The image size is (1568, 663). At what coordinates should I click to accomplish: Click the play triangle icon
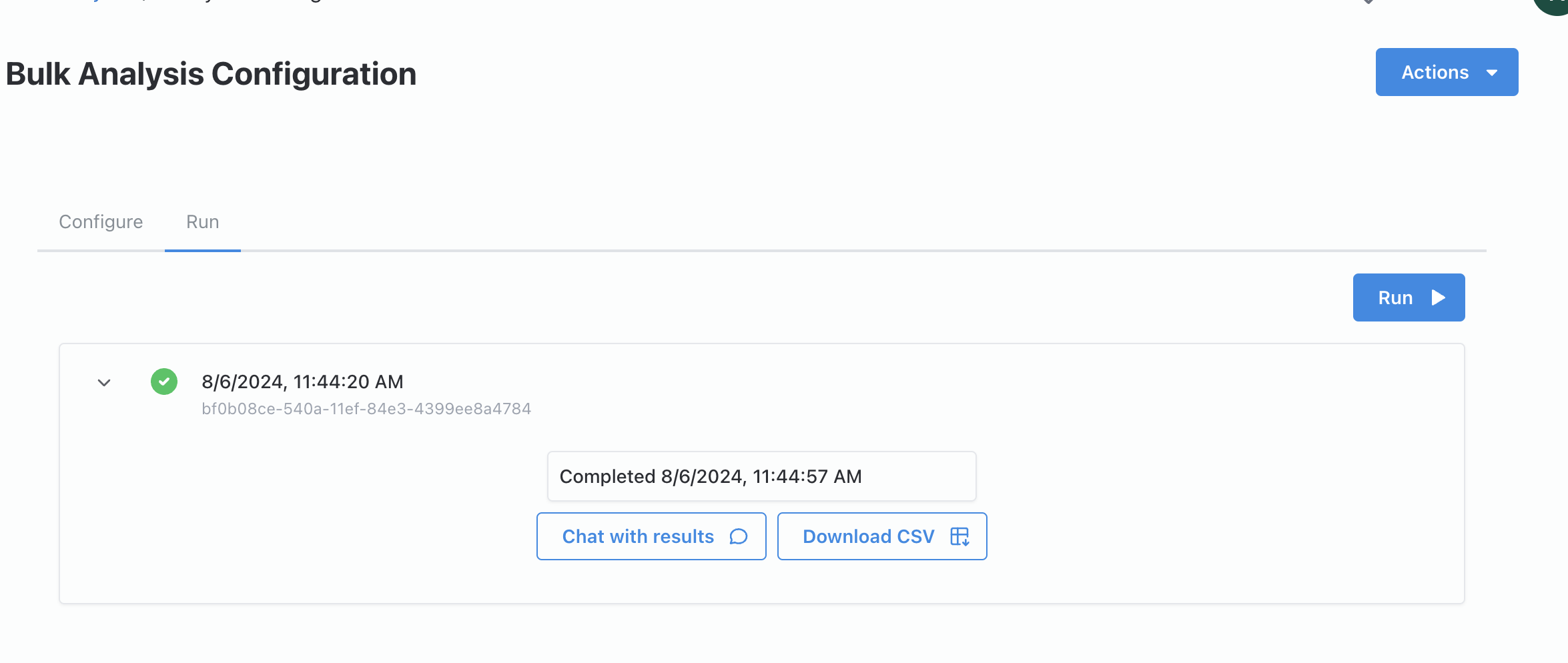click(x=1439, y=297)
